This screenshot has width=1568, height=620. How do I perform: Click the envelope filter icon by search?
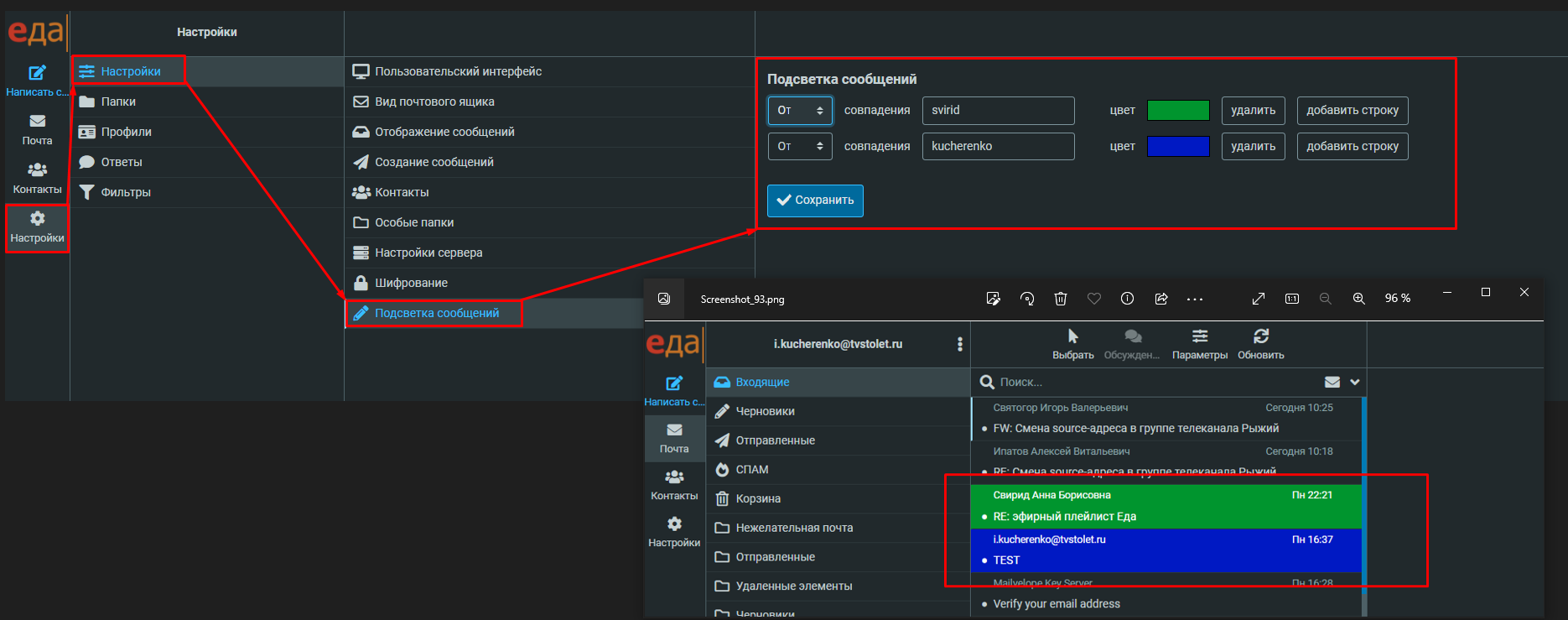click(1332, 382)
